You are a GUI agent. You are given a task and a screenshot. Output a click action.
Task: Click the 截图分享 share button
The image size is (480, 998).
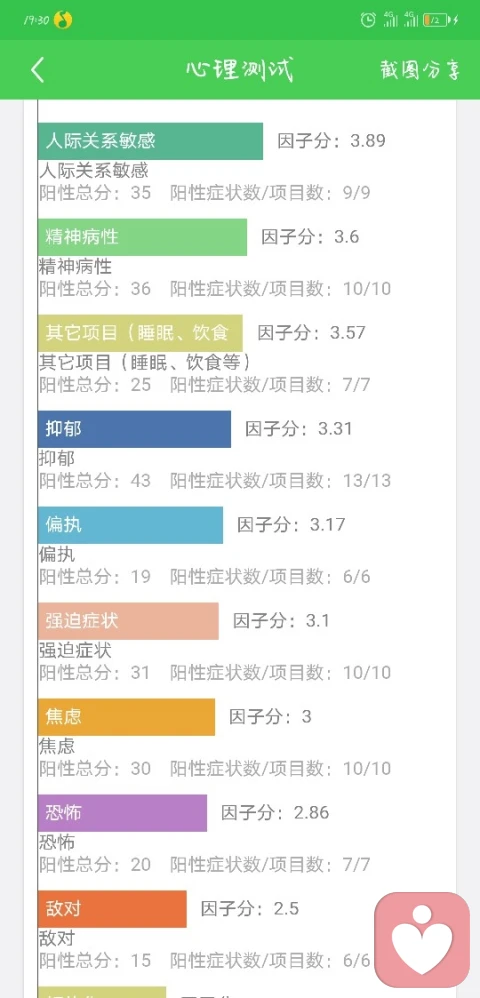point(420,70)
